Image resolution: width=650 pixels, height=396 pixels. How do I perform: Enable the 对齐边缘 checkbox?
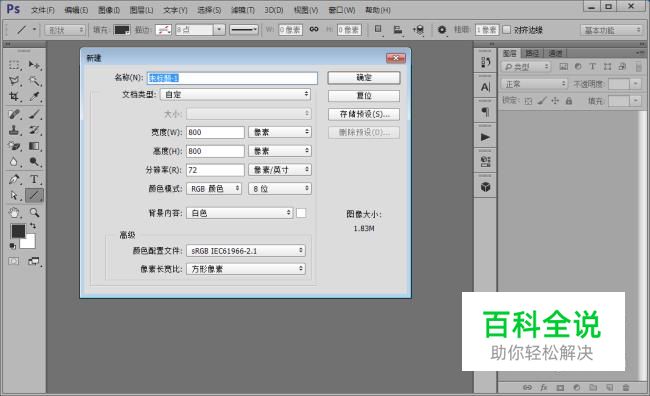(507, 30)
